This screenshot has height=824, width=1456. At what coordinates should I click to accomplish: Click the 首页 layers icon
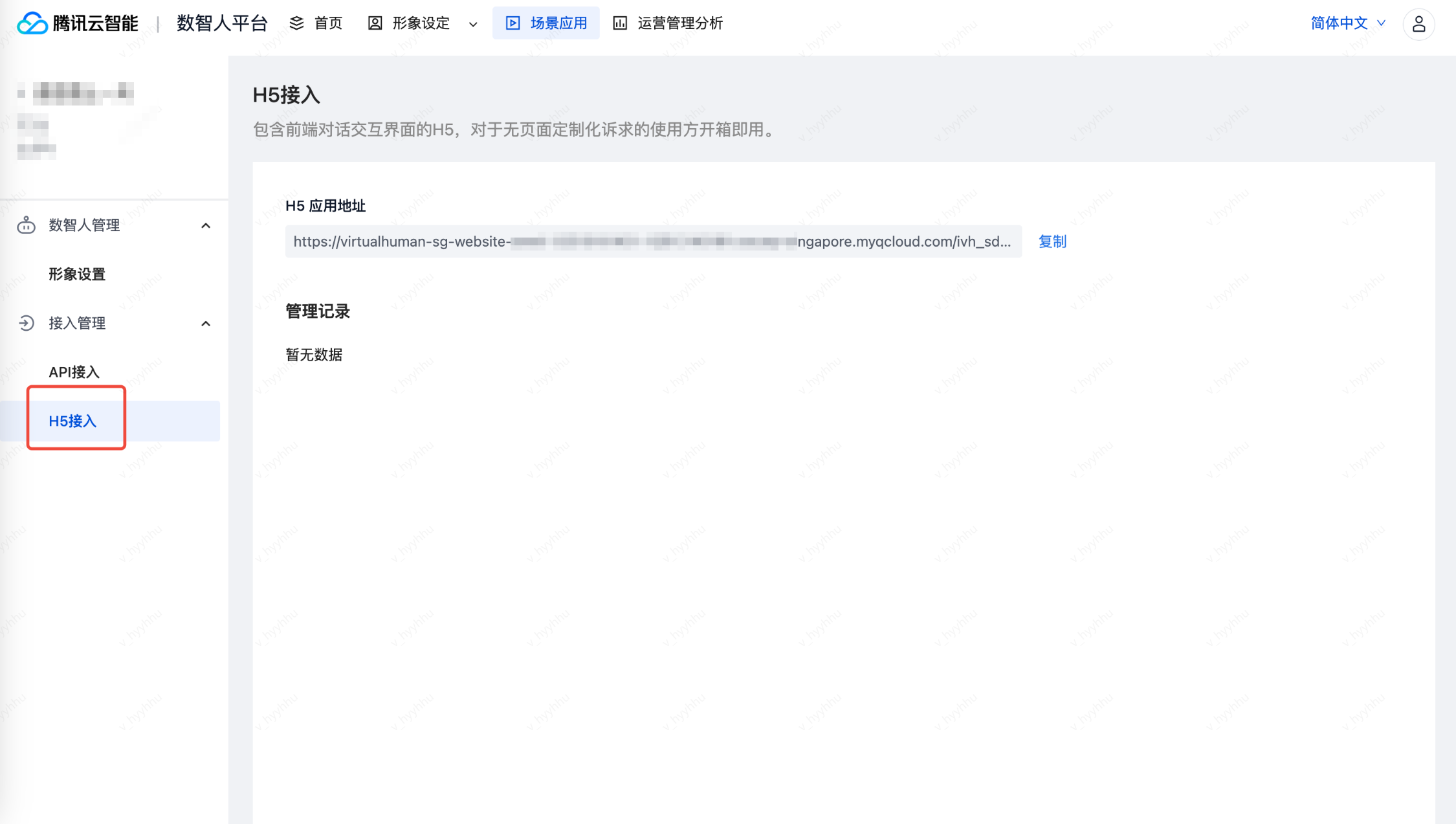[x=296, y=23]
